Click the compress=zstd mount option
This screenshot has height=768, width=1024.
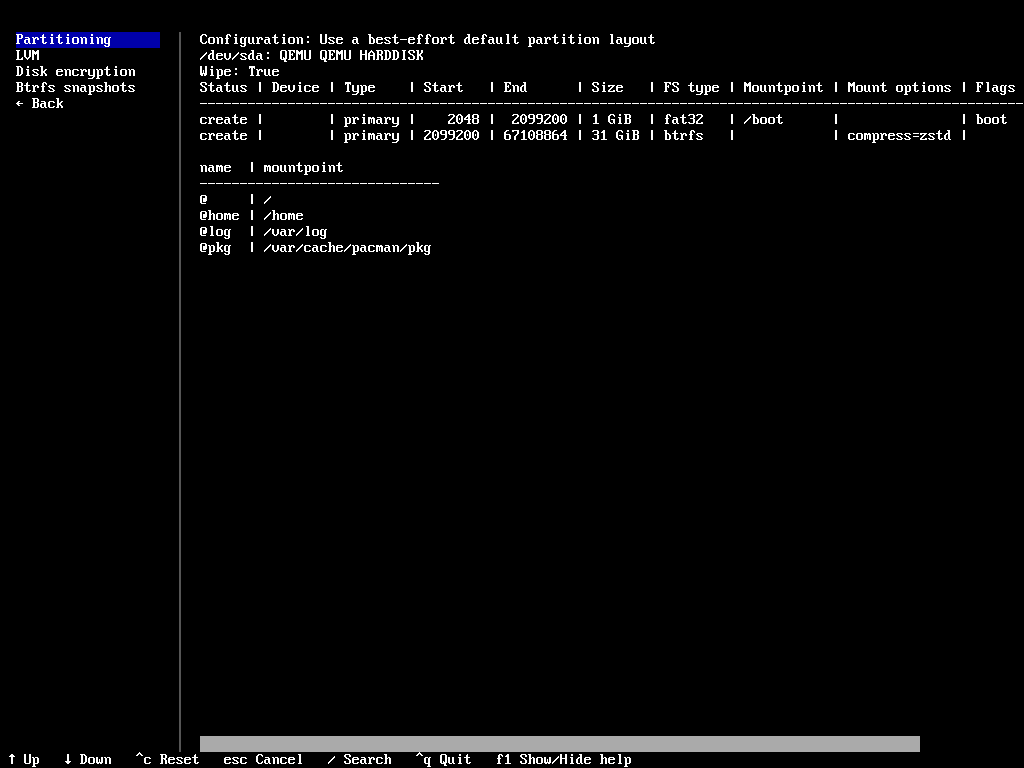897,135
